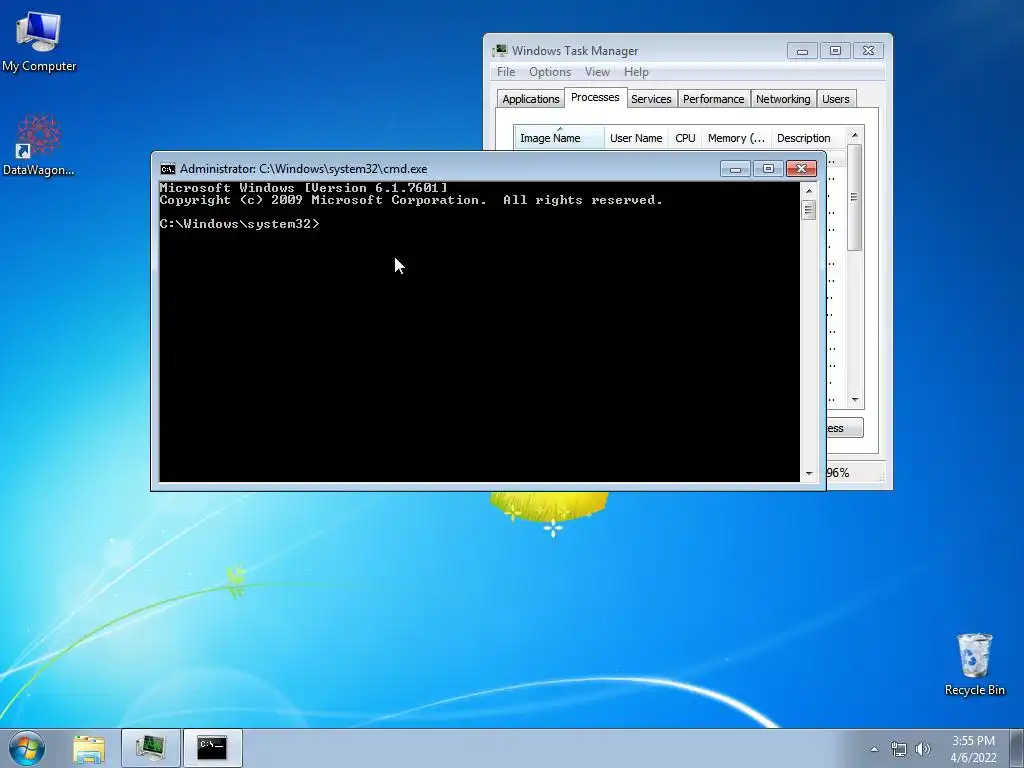This screenshot has height=768, width=1024.
Task: Click Task Manager scrollbar up arrow
Action: tap(855, 135)
